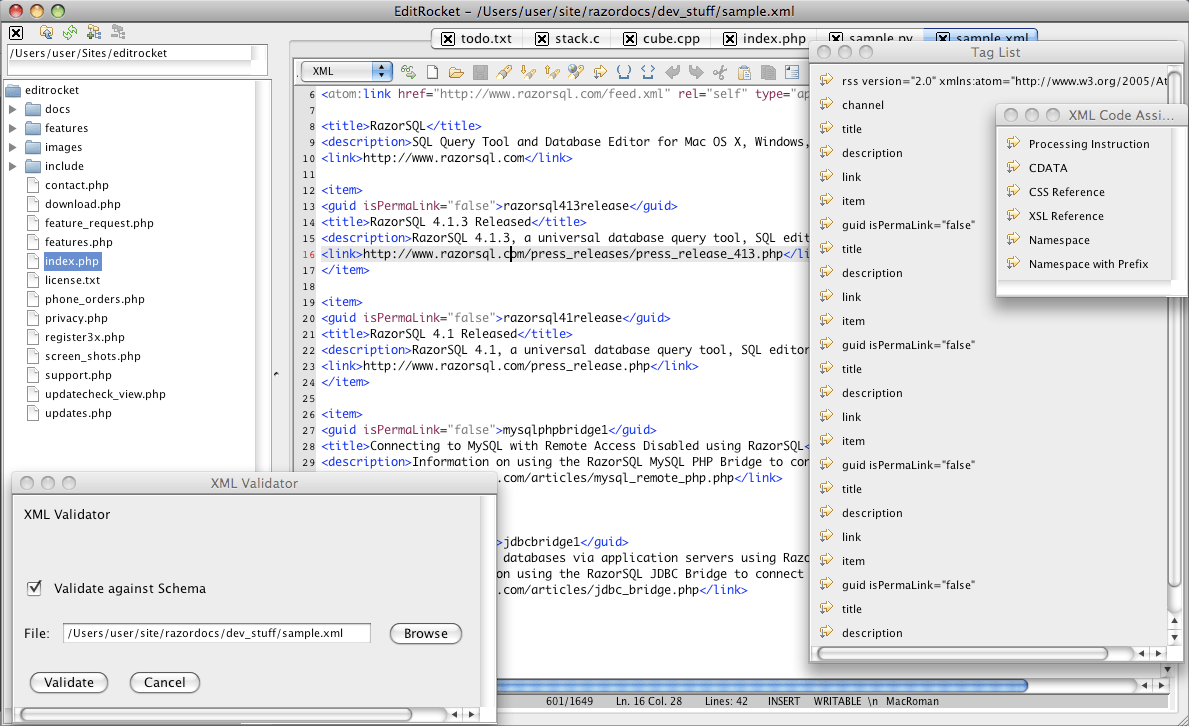Click the File path input field

[216, 633]
